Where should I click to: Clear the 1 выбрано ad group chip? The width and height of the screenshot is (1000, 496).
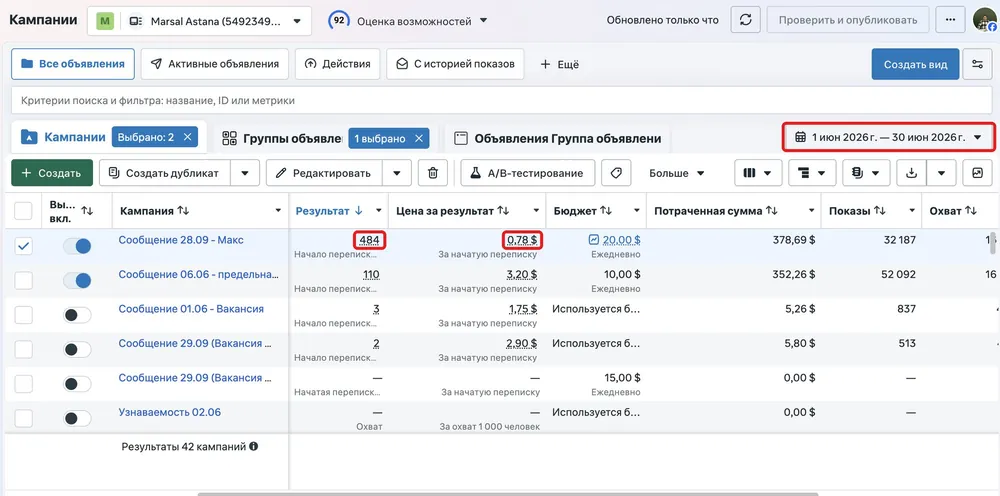click(x=418, y=138)
